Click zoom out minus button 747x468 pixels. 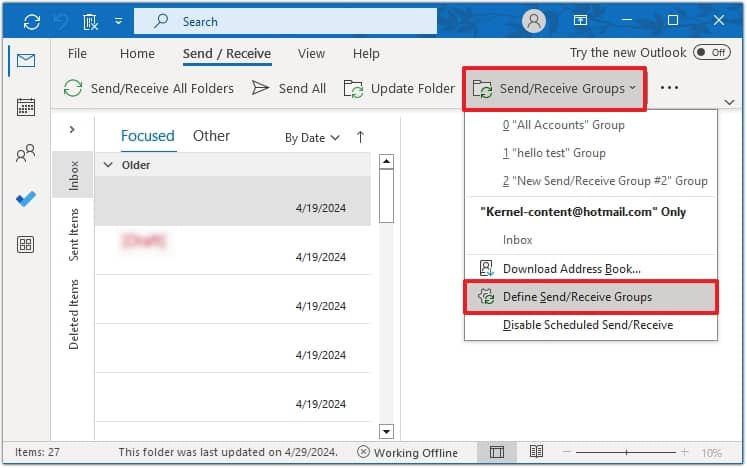point(566,452)
